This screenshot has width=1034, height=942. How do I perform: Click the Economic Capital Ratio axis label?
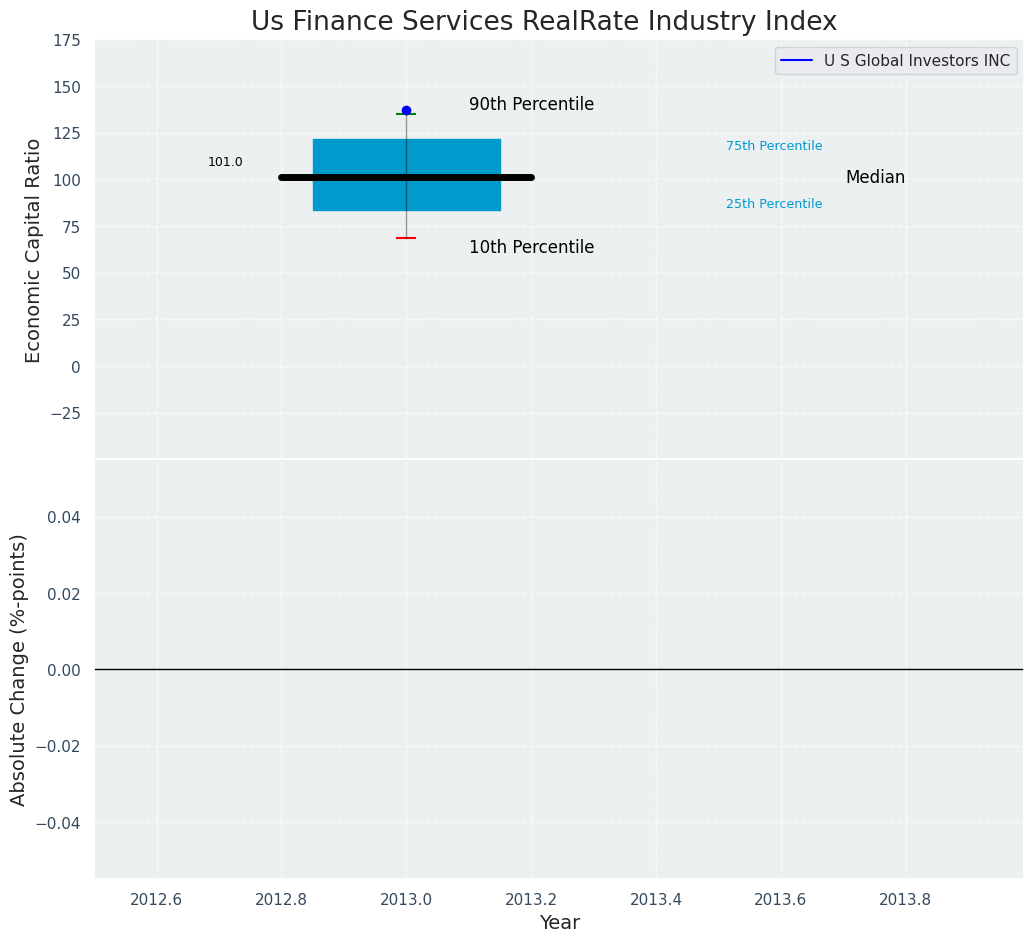pos(34,250)
